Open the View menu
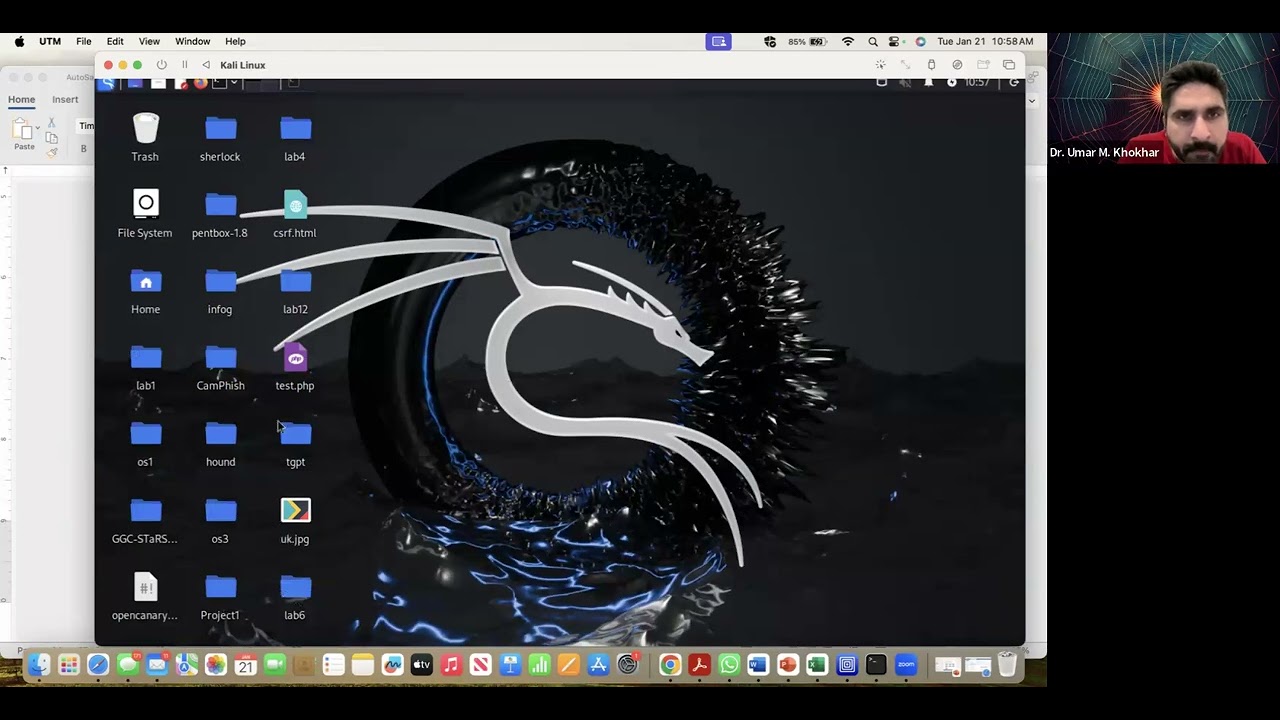This screenshot has width=1280, height=720. tap(149, 41)
